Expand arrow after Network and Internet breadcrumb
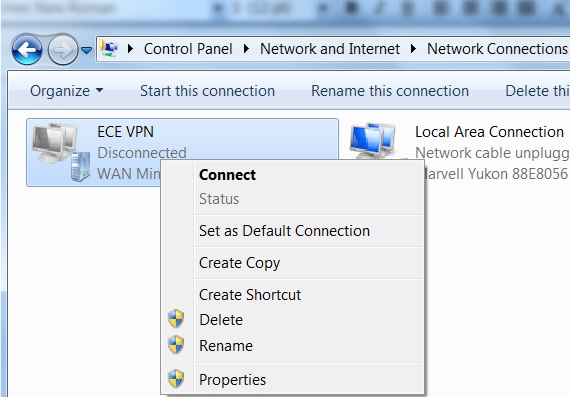The height and width of the screenshot is (400, 570). pyautogui.click(x=413, y=49)
